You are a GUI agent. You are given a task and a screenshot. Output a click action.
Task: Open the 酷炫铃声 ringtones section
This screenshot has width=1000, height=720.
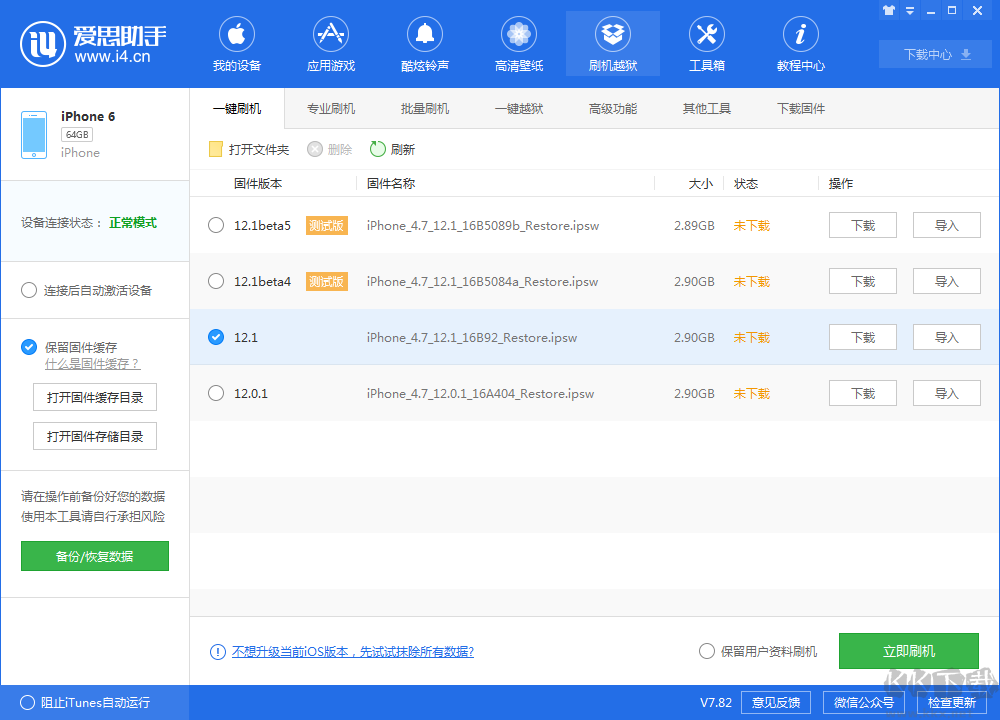(424, 43)
